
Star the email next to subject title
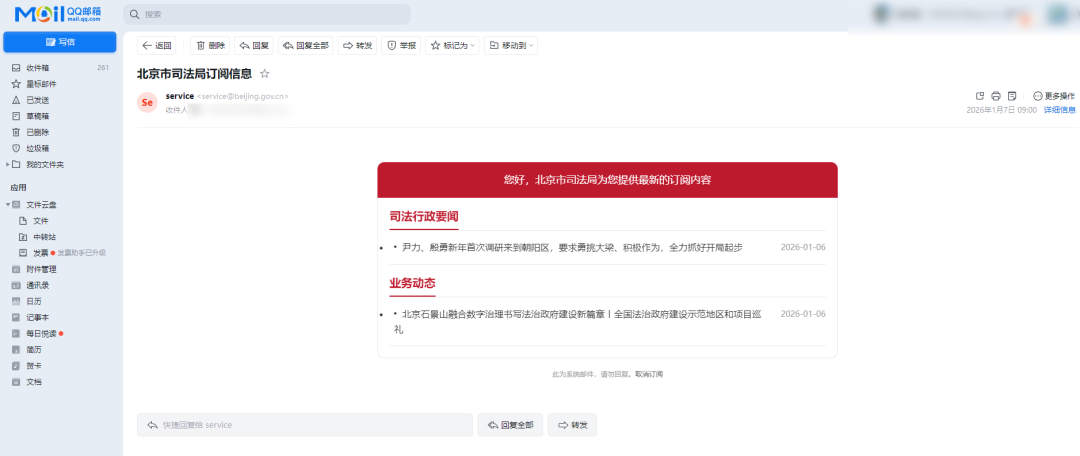tap(265, 74)
